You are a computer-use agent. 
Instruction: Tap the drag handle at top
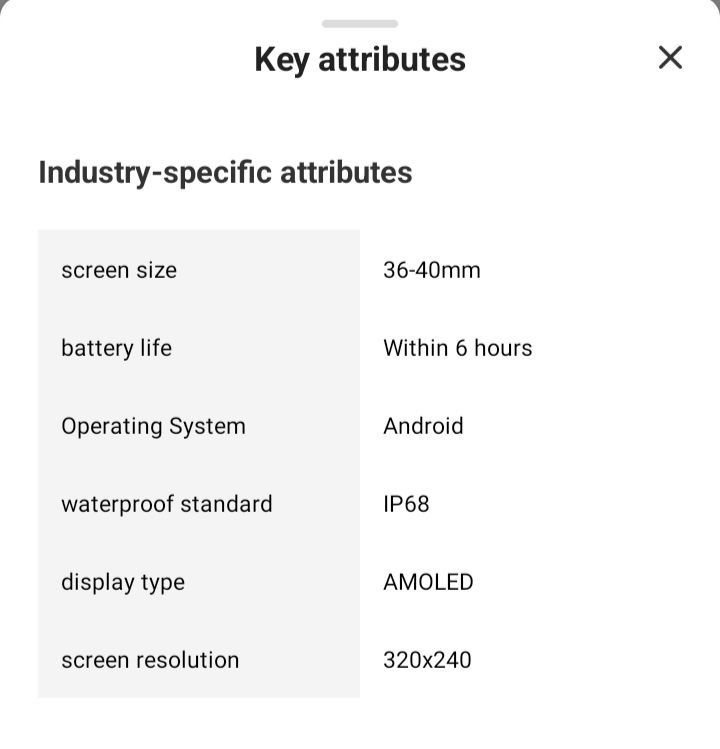[360, 23]
